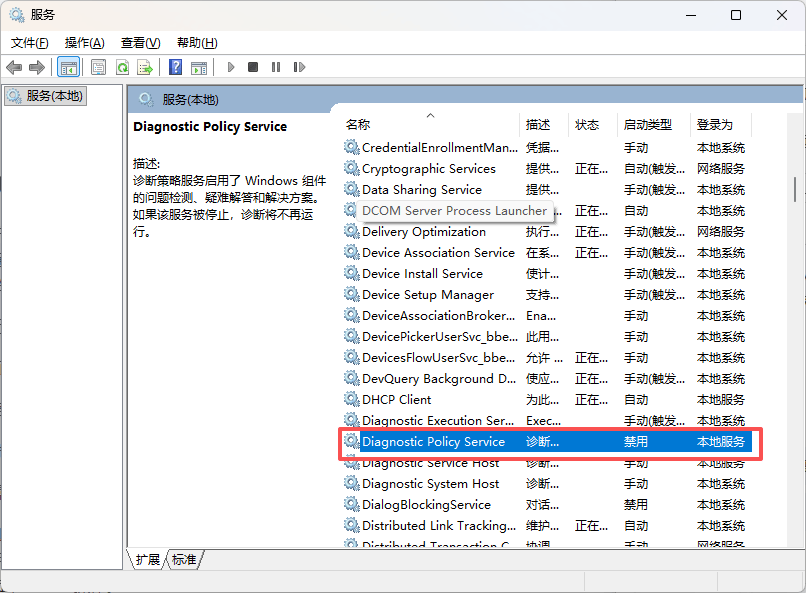Select the DevQuery Background D... service

pos(546,379)
